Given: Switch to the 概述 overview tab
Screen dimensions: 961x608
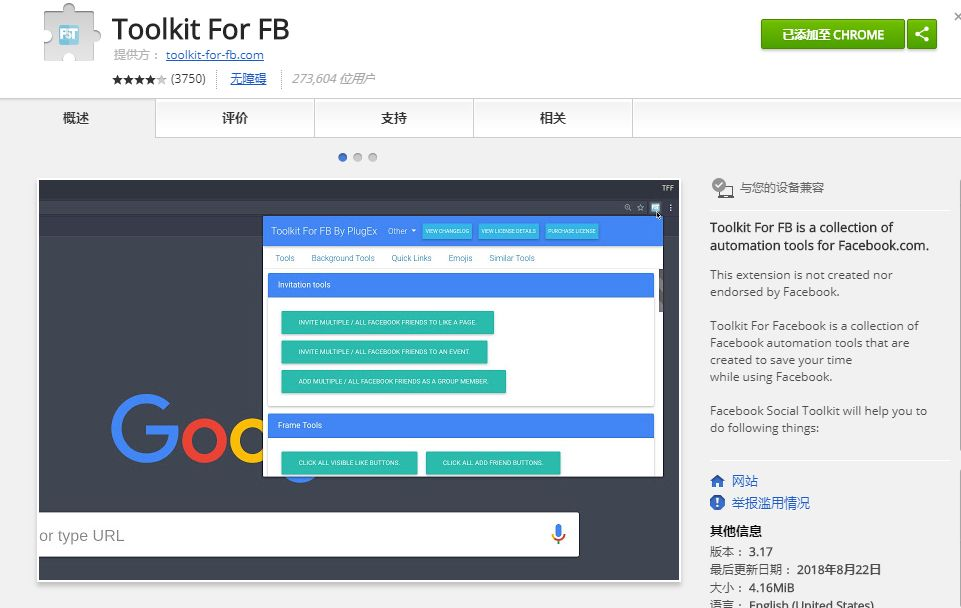Looking at the screenshot, I should click(x=76, y=118).
